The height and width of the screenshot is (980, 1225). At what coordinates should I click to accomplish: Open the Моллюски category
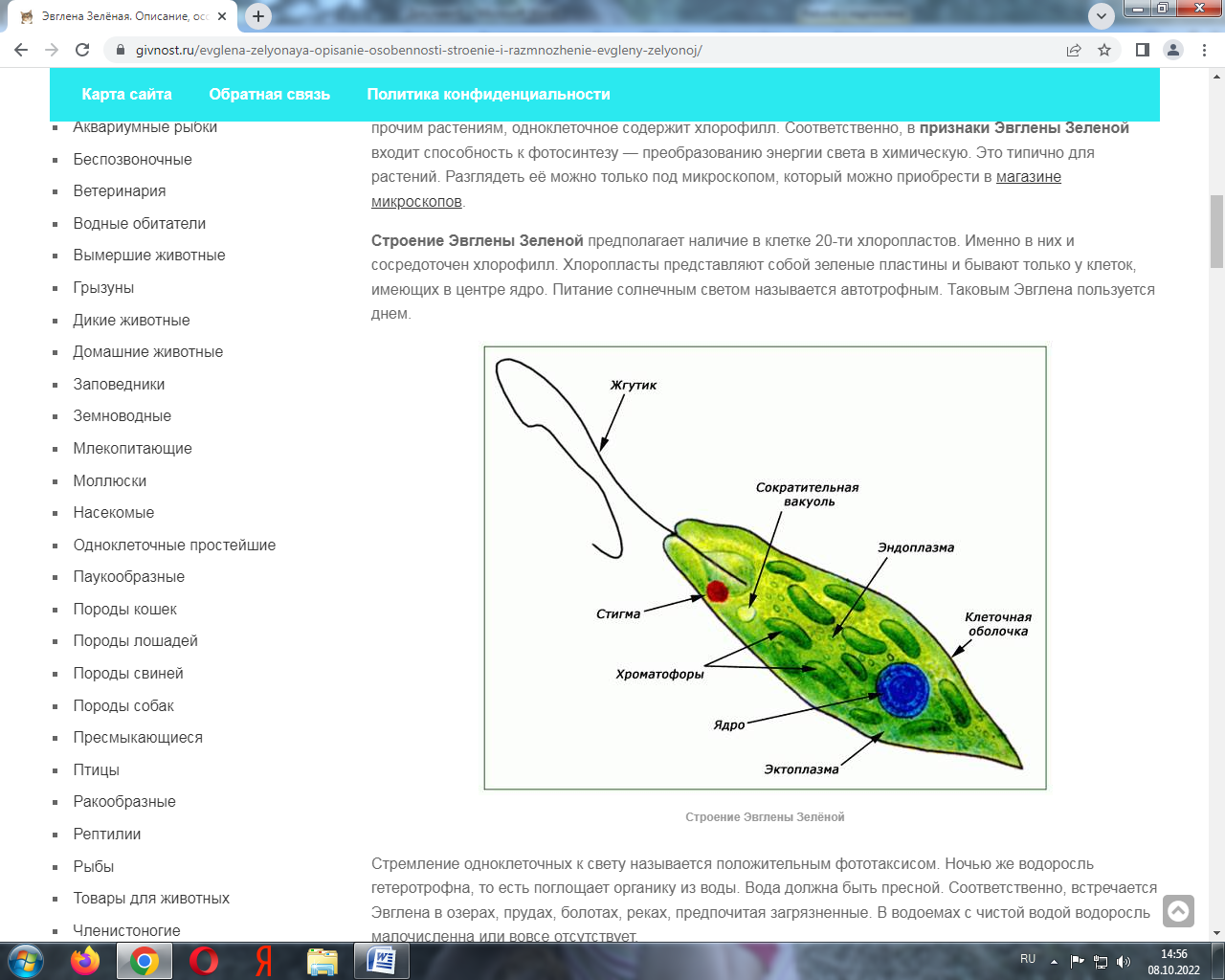(x=110, y=480)
